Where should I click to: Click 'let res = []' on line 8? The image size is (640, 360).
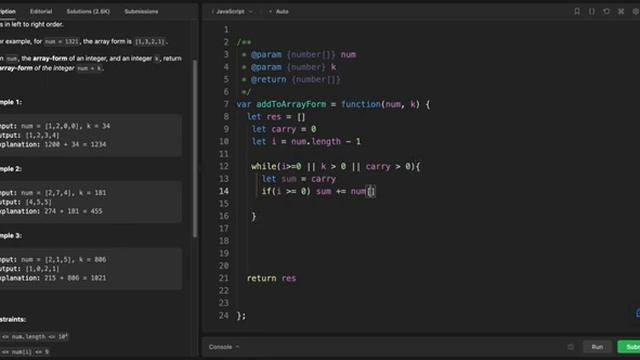[x=276, y=117]
